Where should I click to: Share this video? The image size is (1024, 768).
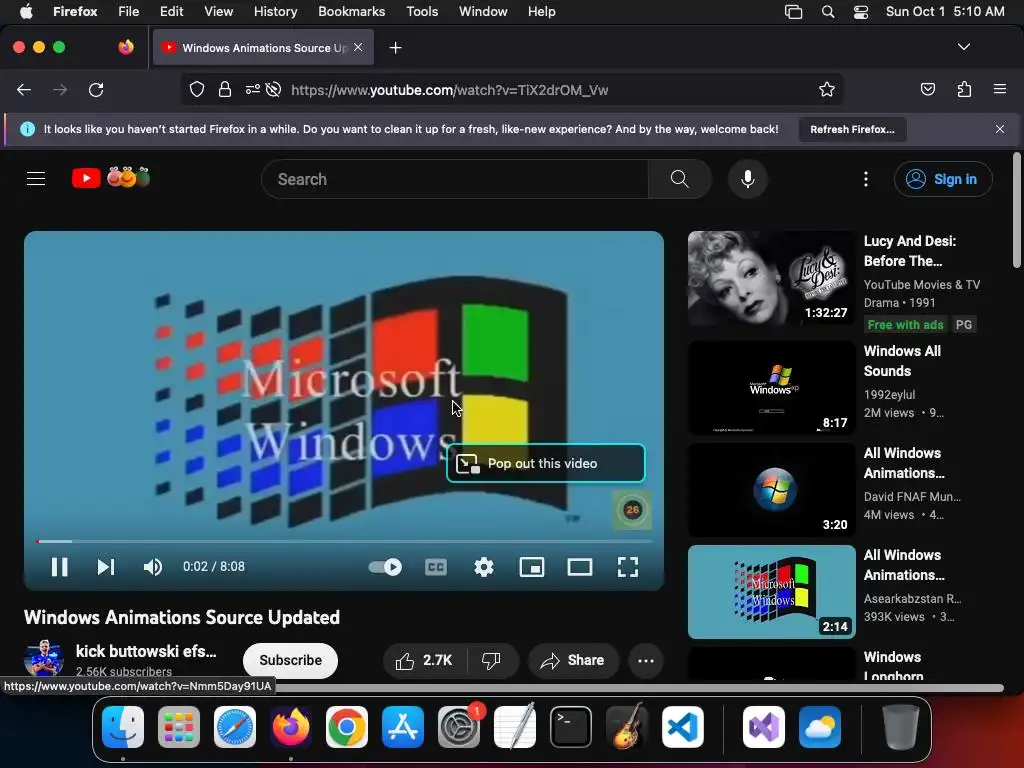coord(573,660)
